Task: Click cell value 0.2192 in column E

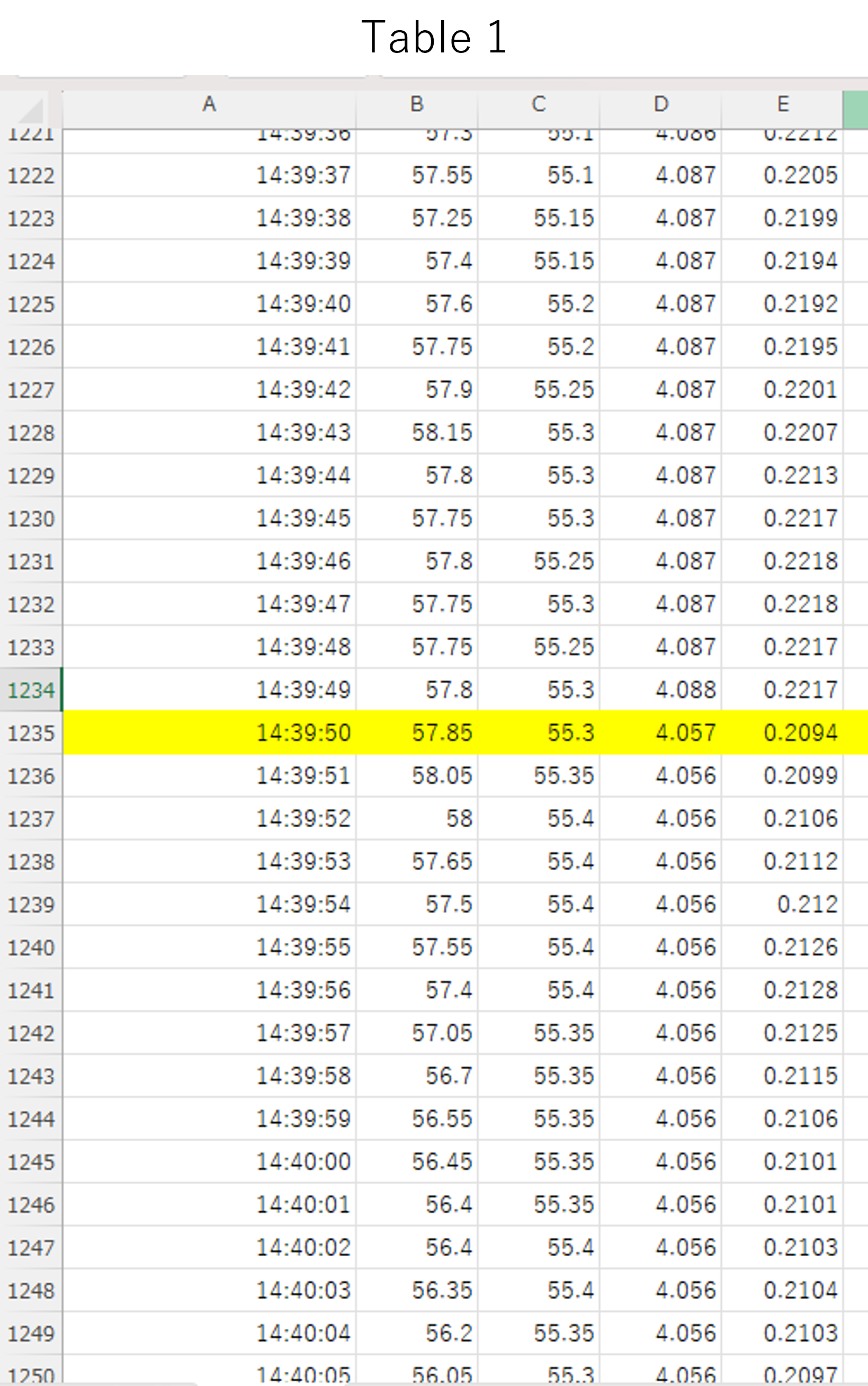Action: (782, 303)
